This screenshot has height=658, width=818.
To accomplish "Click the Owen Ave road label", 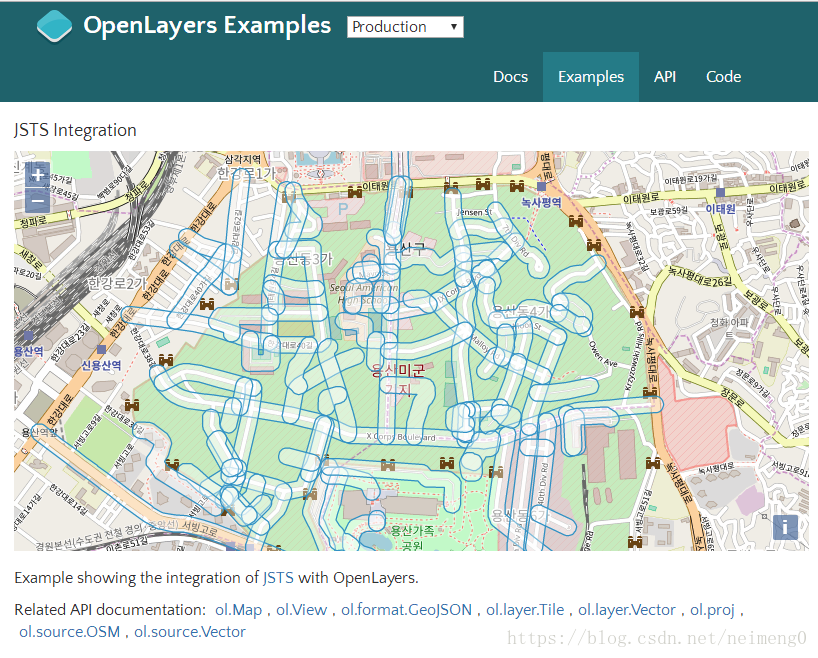I will pos(603,354).
